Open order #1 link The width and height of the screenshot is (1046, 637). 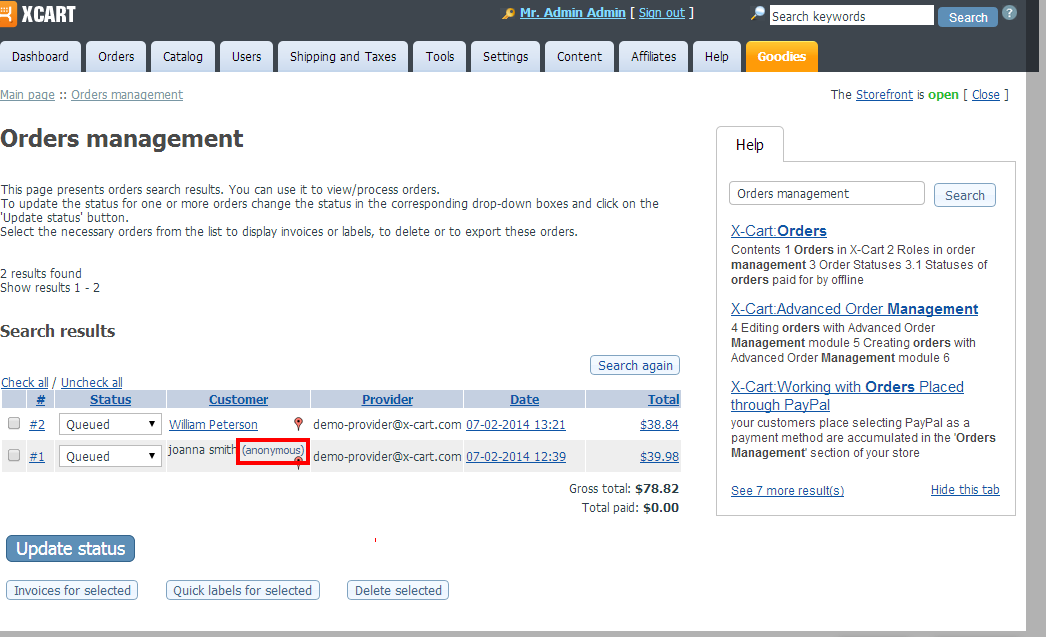[37, 457]
